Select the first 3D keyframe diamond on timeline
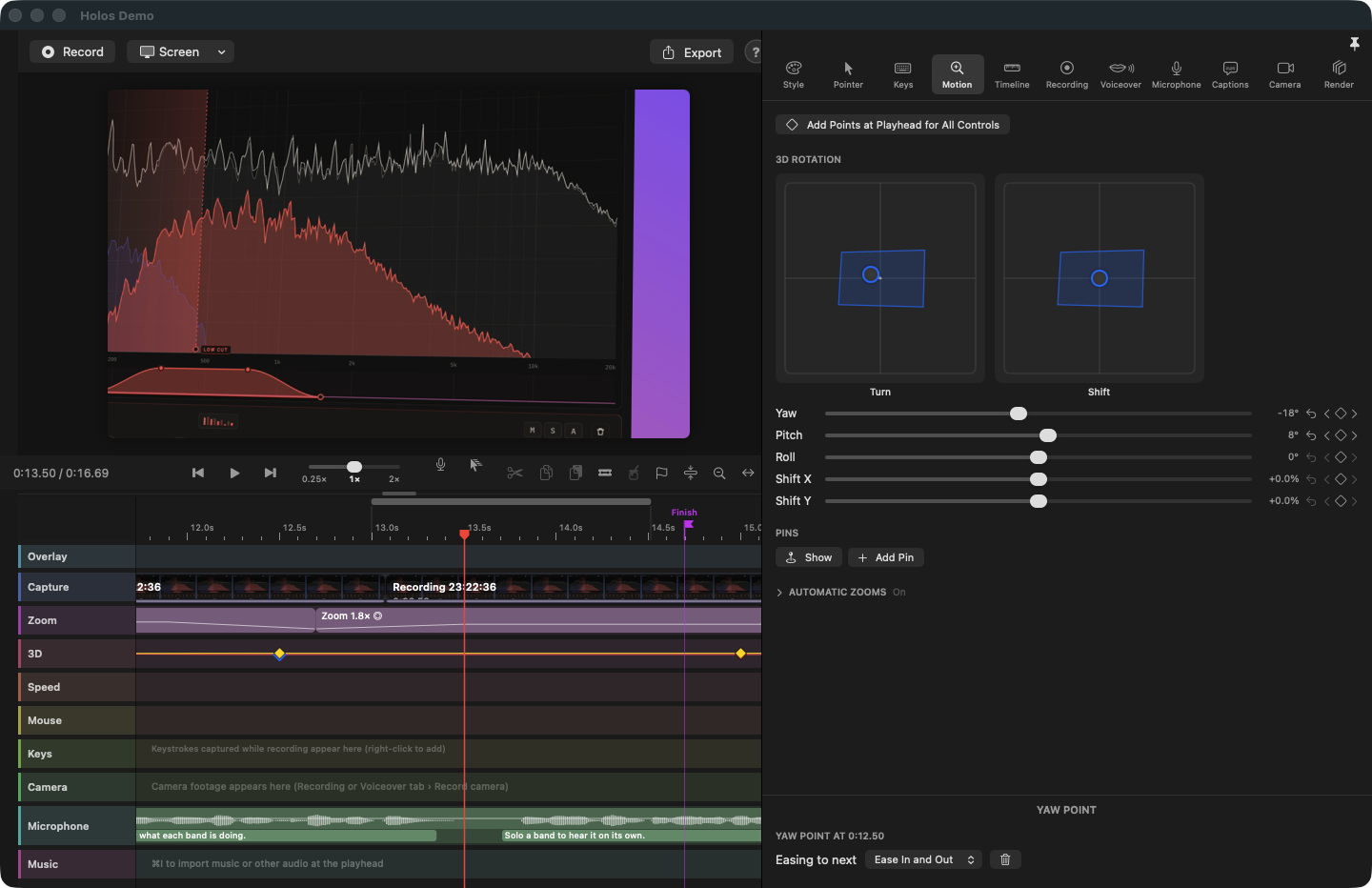This screenshot has width=1372, height=888. coord(279,654)
